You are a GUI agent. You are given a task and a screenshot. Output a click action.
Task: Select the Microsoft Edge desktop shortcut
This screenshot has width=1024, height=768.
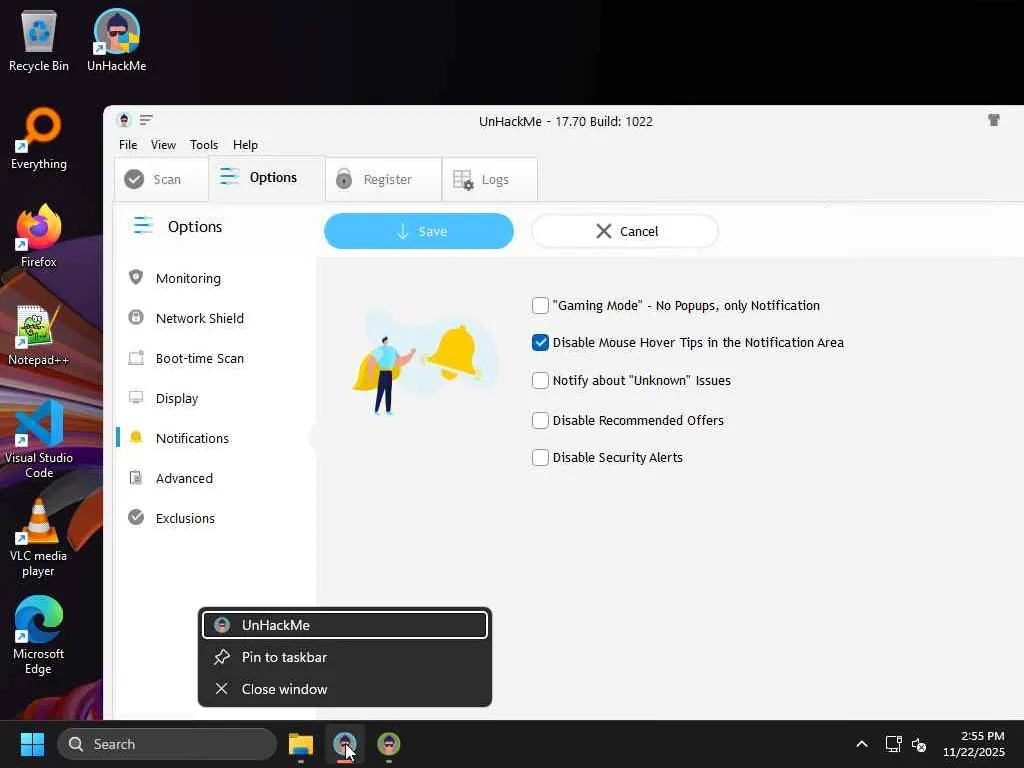39,635
